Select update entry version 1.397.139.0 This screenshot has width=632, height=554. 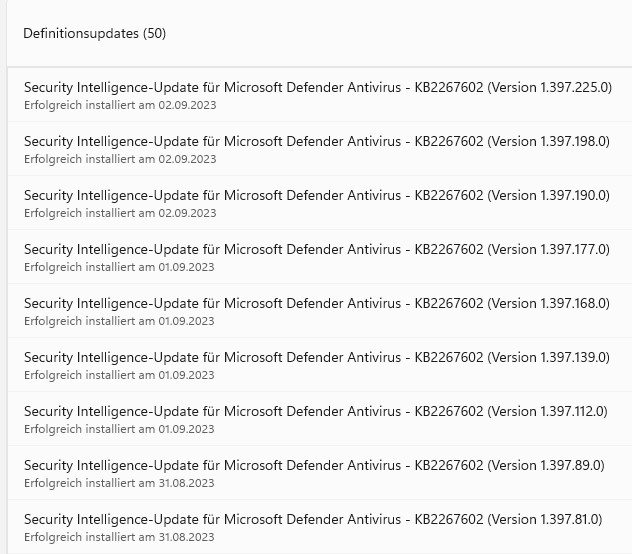(x=317, y=358)
